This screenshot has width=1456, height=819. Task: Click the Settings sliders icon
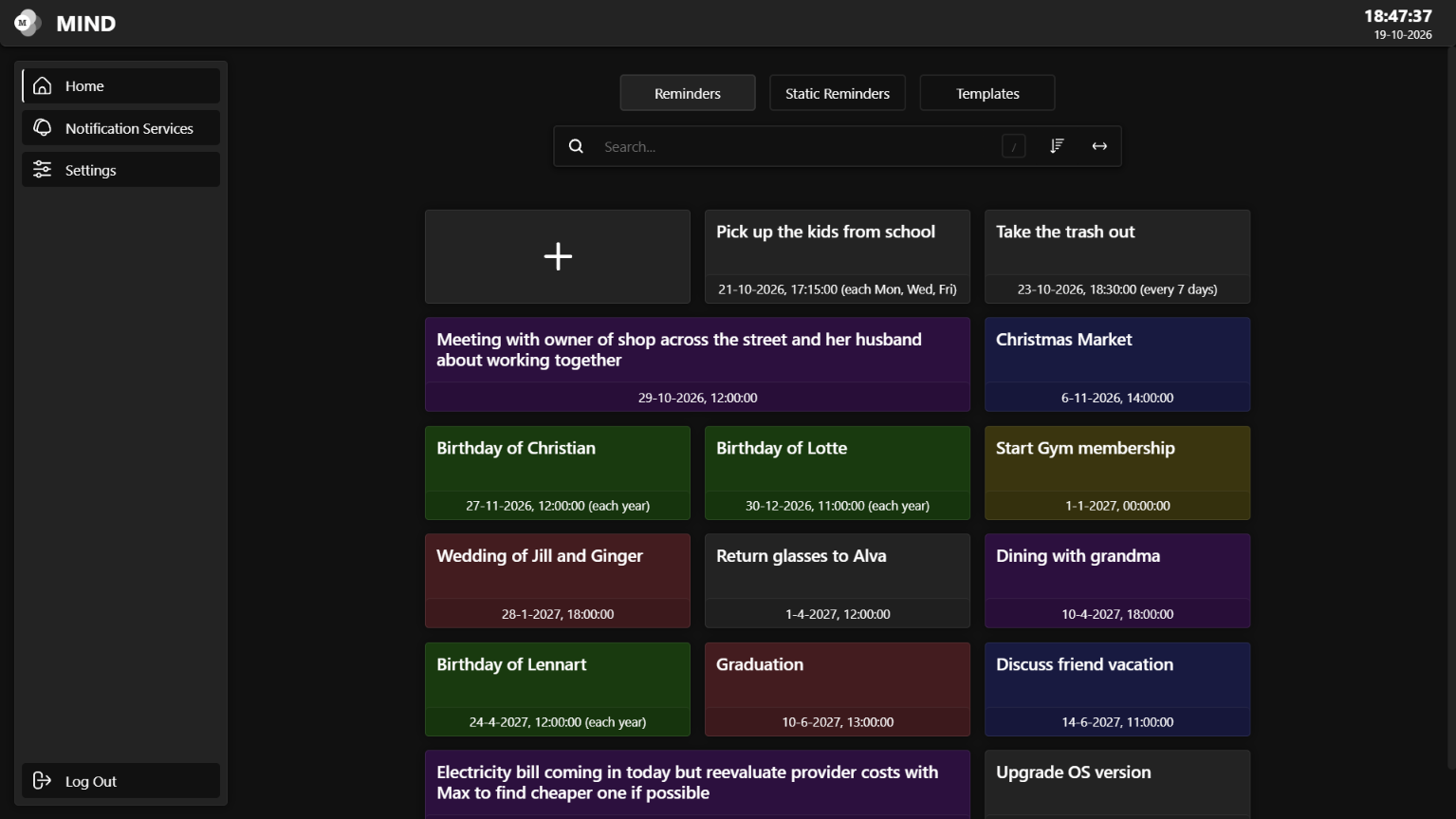[x=43, y=170]
